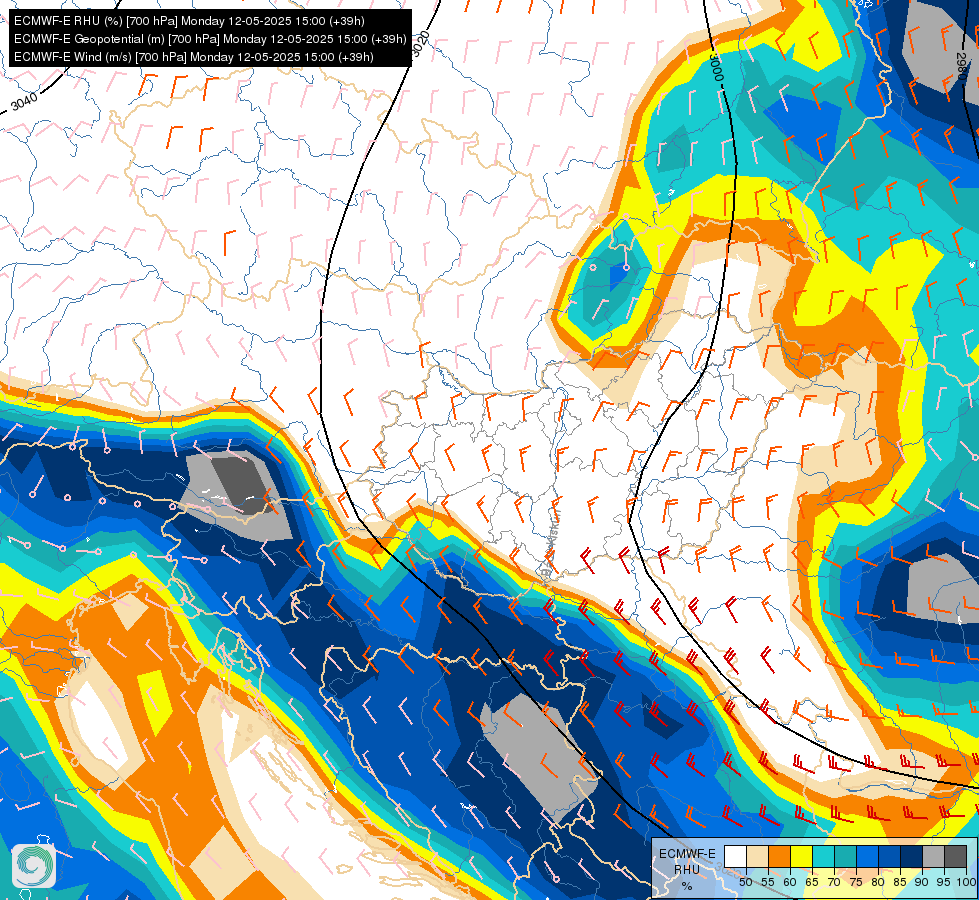Pick the cyan 65-70% legend swatch

(824, 856)
